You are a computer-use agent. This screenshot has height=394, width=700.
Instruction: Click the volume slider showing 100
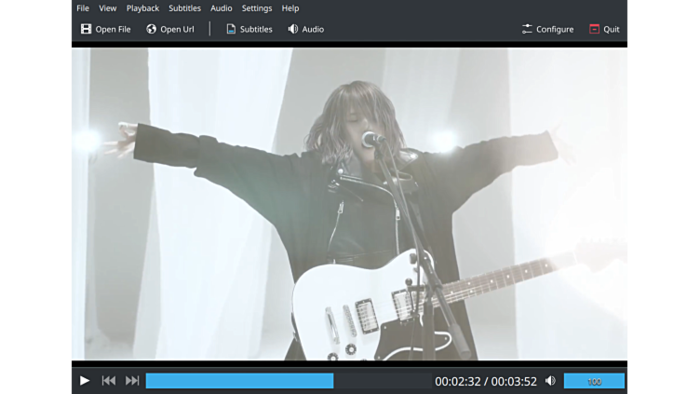[594, 381]
